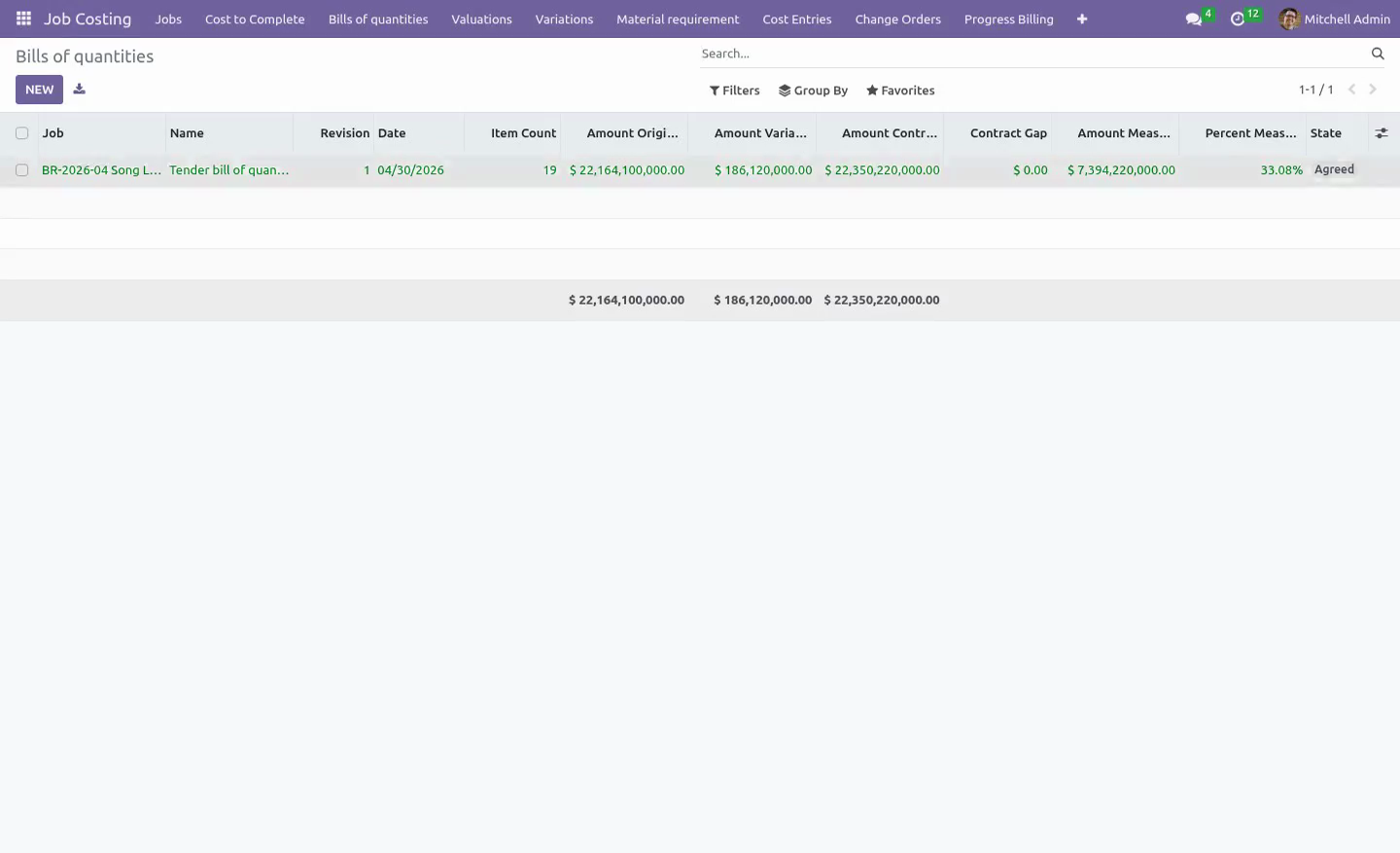Open the conversations chat bubble icon
1400x853 pixels.
(1194, 19)
